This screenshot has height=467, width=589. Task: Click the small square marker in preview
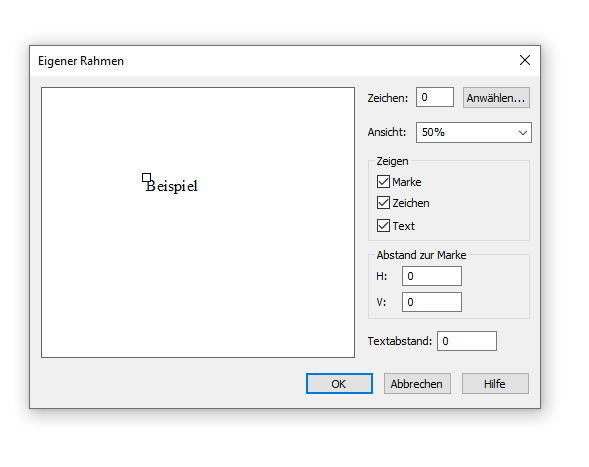(146, 177)
